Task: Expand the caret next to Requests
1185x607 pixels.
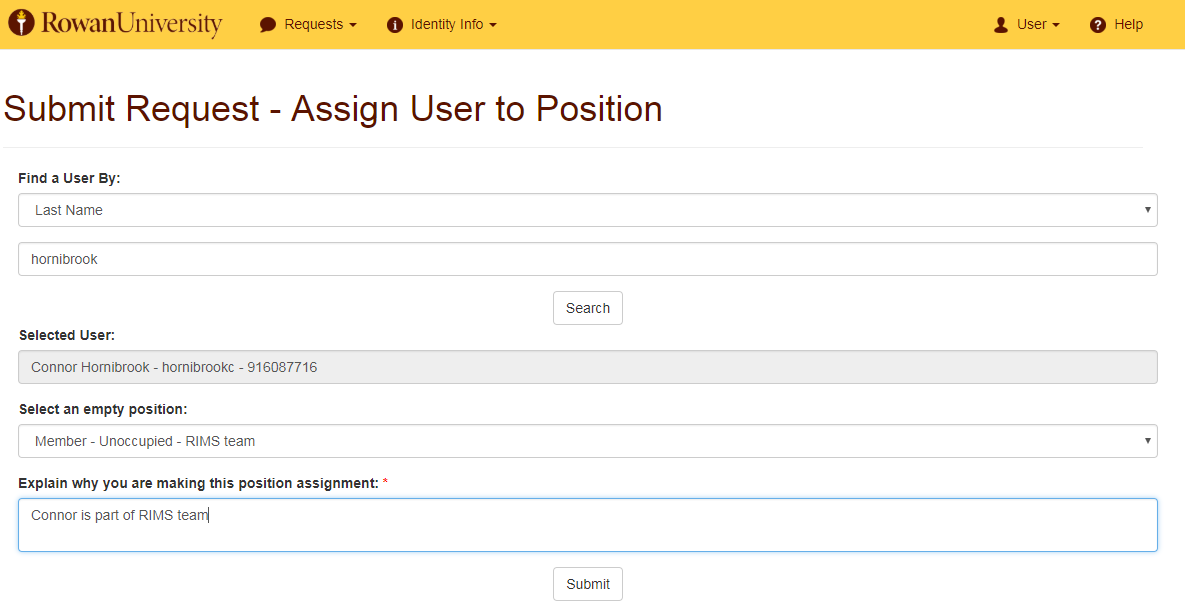Action: coord(353,25)
